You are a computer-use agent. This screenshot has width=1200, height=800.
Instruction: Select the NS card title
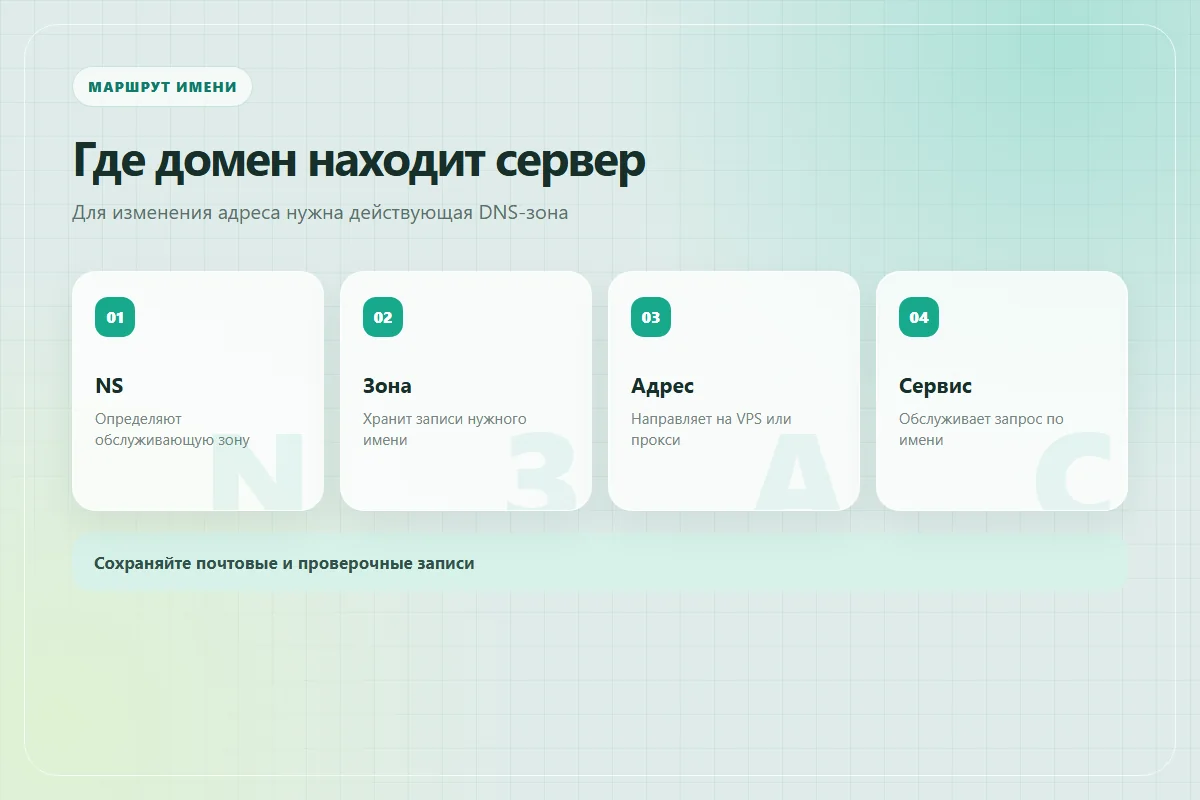(109, 386)
